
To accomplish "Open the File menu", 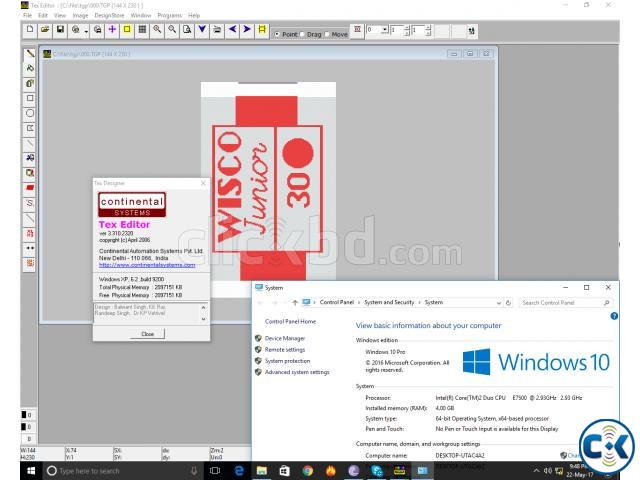I will pyautogui.click(x=27, y=16).
